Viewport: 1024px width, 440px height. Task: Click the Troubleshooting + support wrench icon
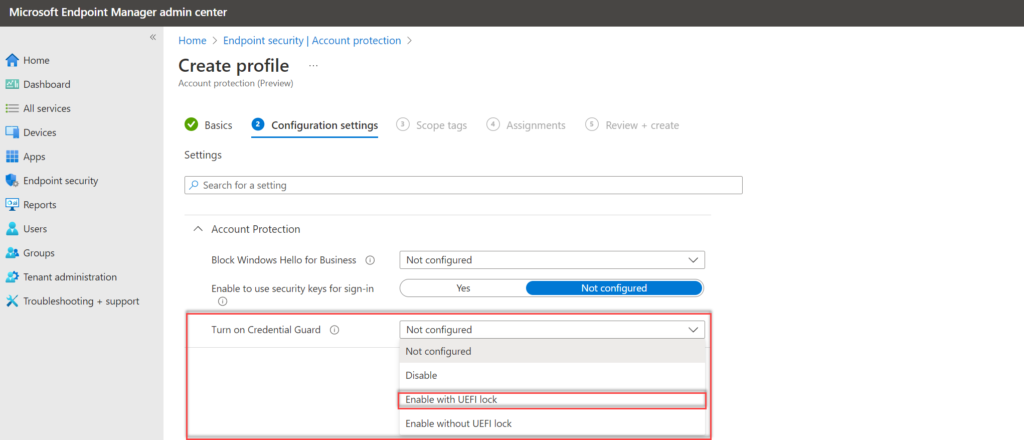pos(12,301)
